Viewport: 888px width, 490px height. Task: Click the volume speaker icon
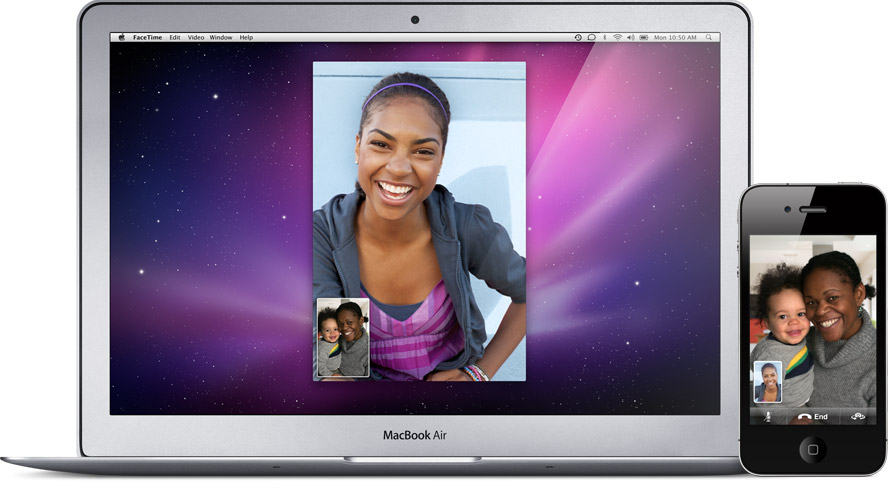631,37
